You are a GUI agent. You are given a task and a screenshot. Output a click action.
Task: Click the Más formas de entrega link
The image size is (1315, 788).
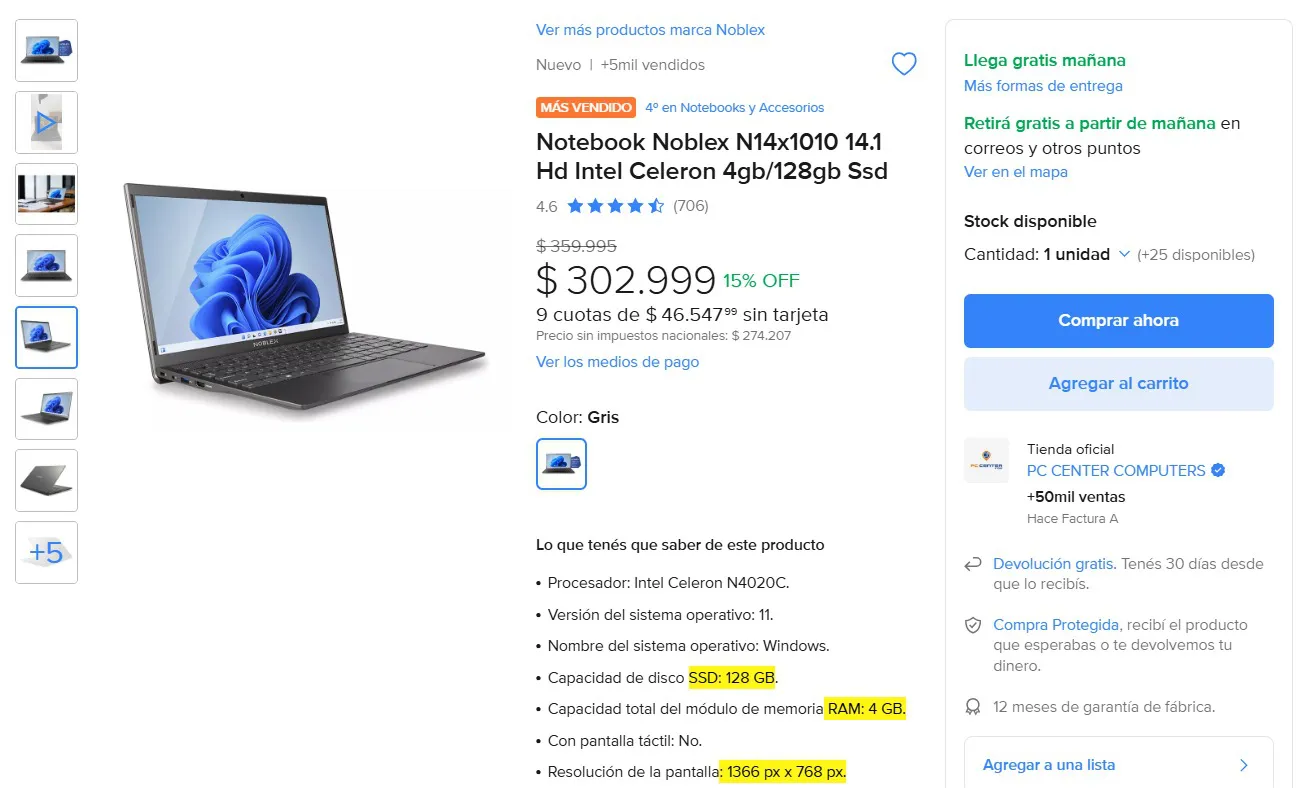[1043, 86]
